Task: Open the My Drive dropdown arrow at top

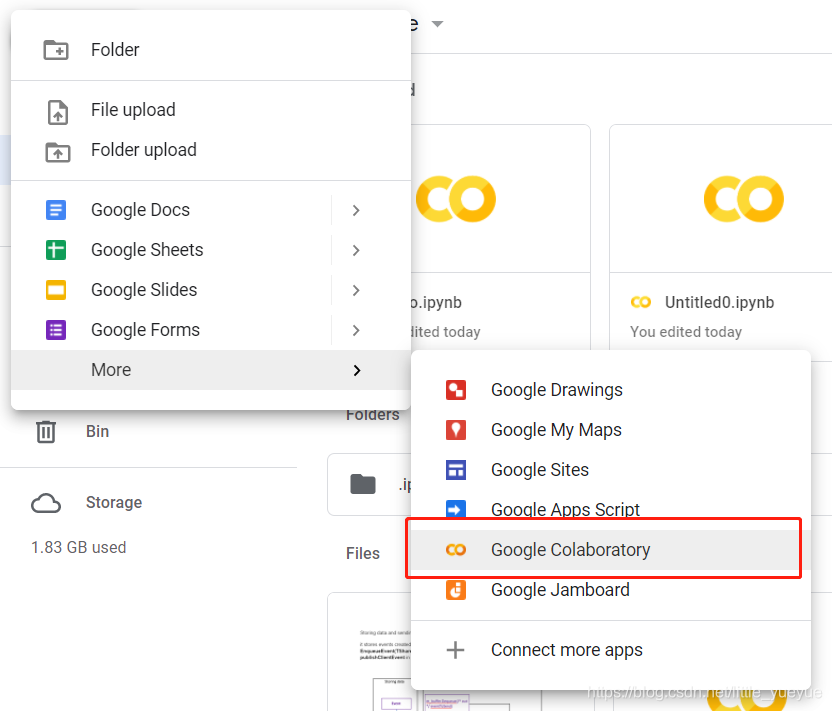Action: pyautogui.click(x=437, y=24)
